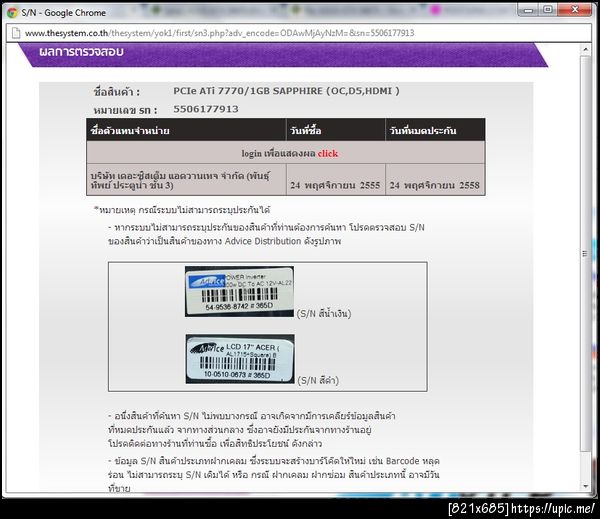This screenshot has width=600, height=519.
Task: Minimize the S/N Chrome window
Action: pyautogui.click(x=528, y=10)
